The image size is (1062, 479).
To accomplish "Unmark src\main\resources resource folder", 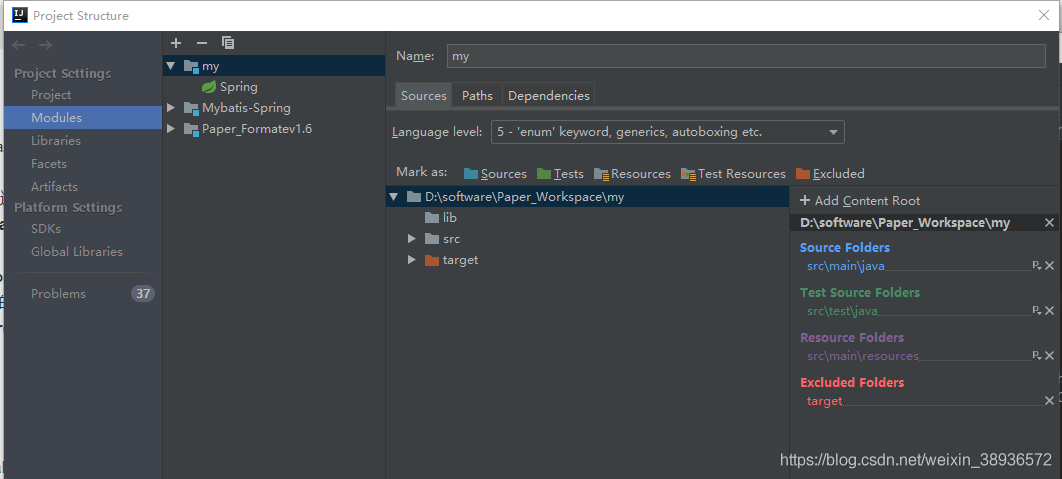I will point(1050,355).
